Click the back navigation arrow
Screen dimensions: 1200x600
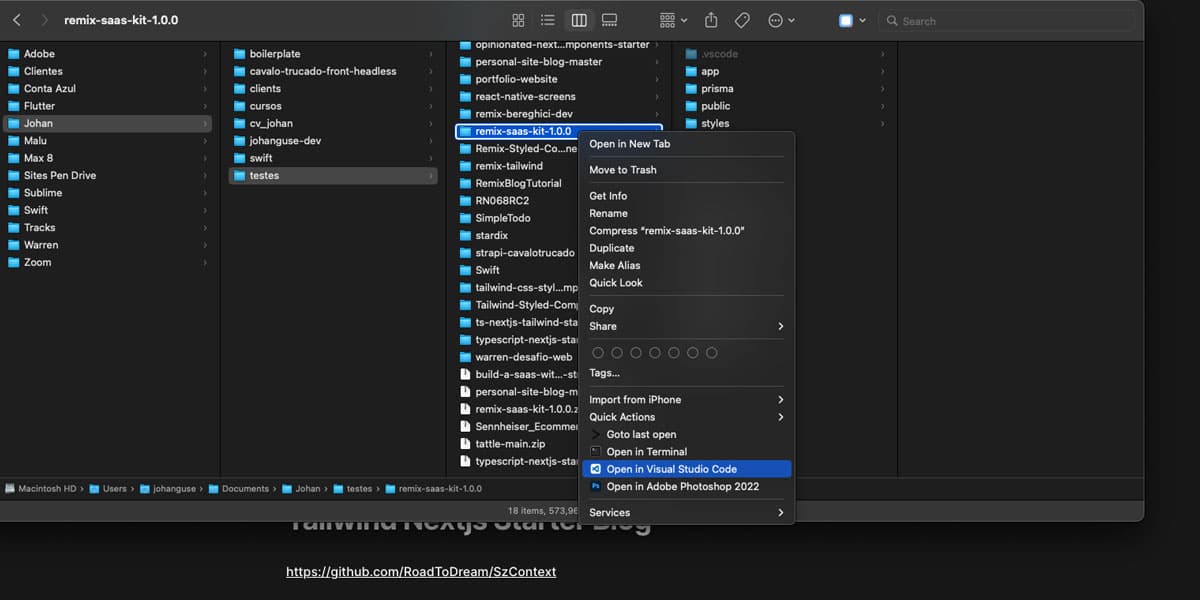click(18, 19)
